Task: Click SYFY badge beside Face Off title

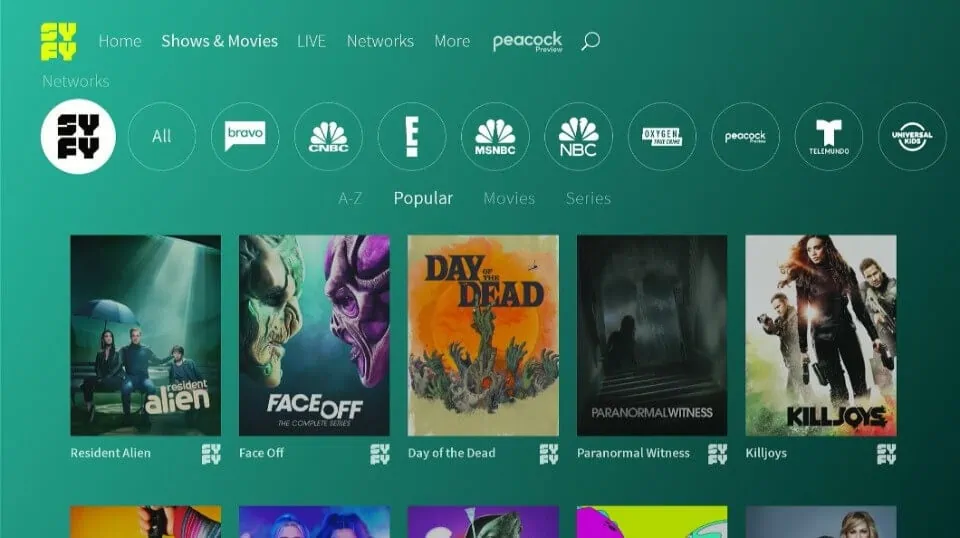Action: (380, 454)
